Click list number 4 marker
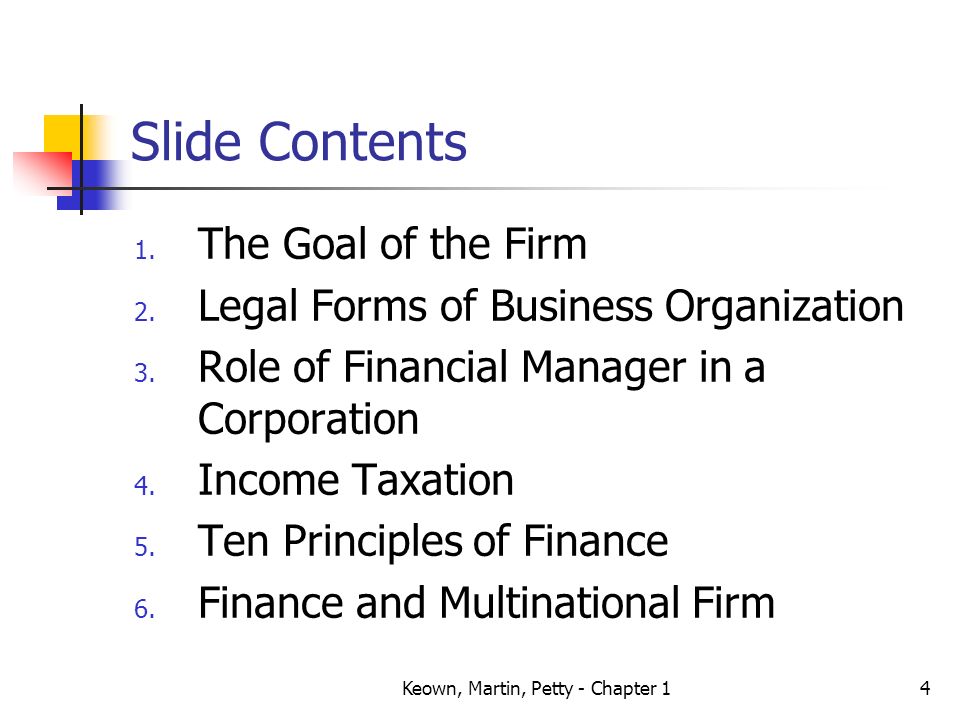This screenshot has height=720, width=960. 145,486
